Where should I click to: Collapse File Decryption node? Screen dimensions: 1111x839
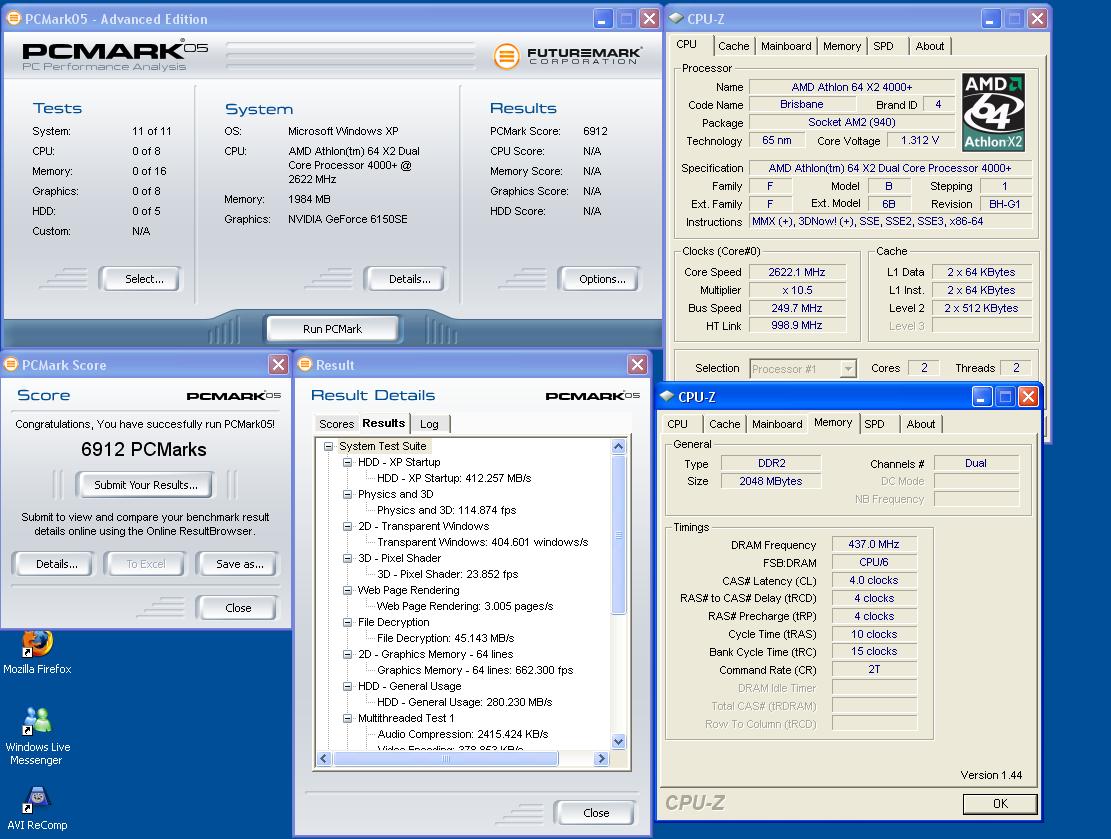(347, 622)
